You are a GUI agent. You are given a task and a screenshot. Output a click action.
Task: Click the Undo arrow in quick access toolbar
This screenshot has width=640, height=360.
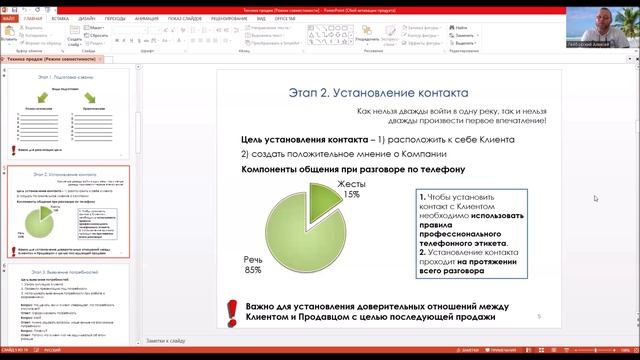[x=24, y=10]
